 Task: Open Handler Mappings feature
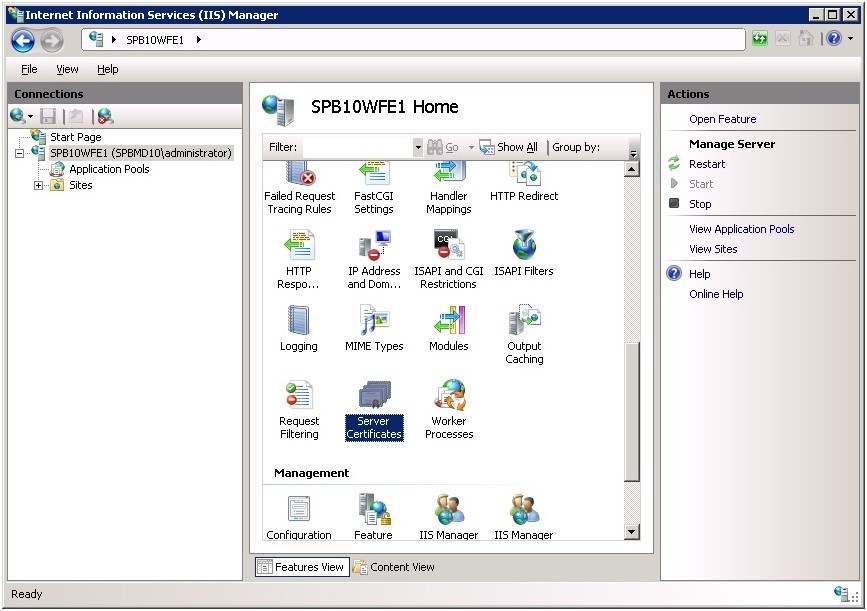point(448,188)
